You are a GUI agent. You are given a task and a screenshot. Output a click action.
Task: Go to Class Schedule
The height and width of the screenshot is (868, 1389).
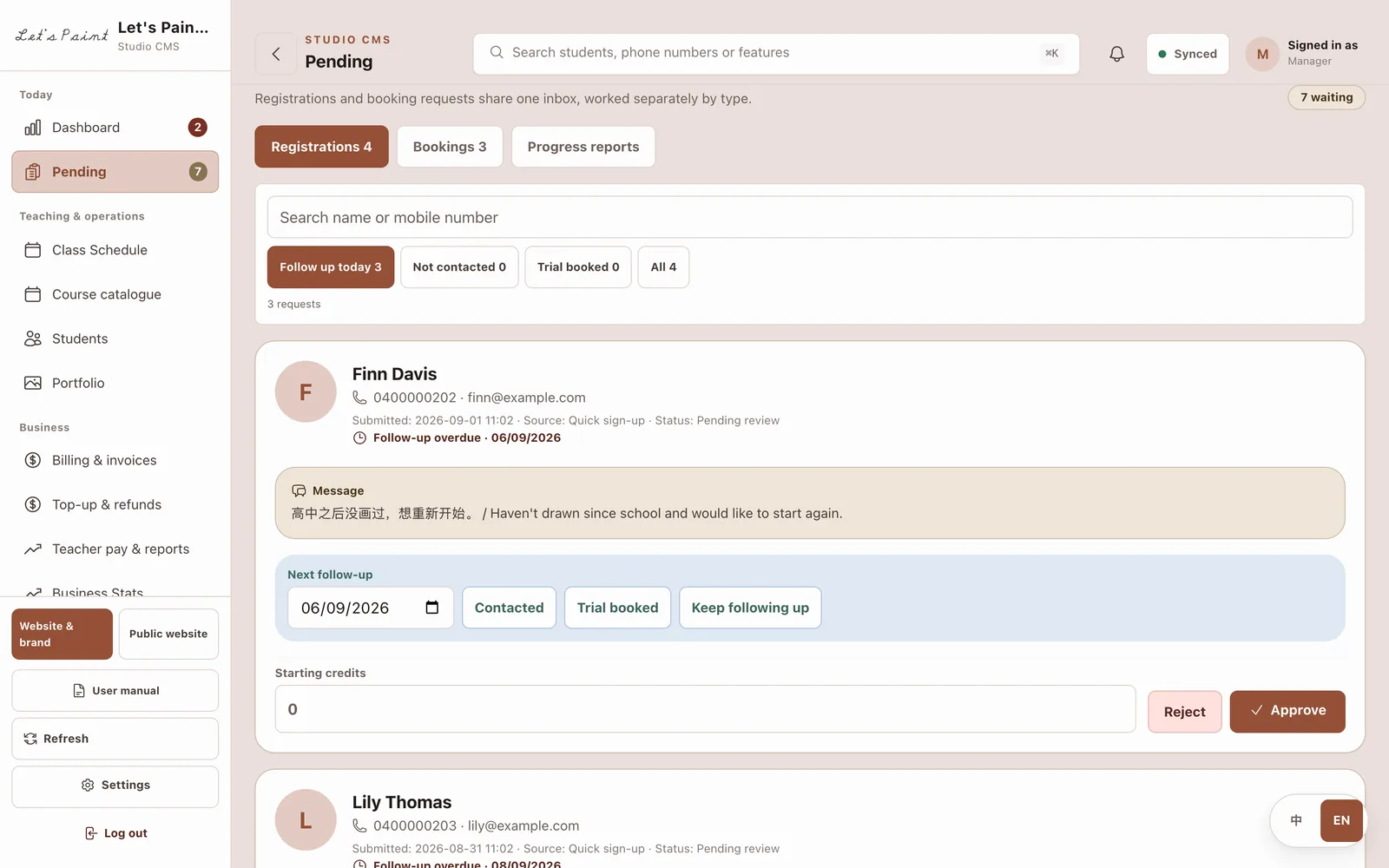click(115, 250)
